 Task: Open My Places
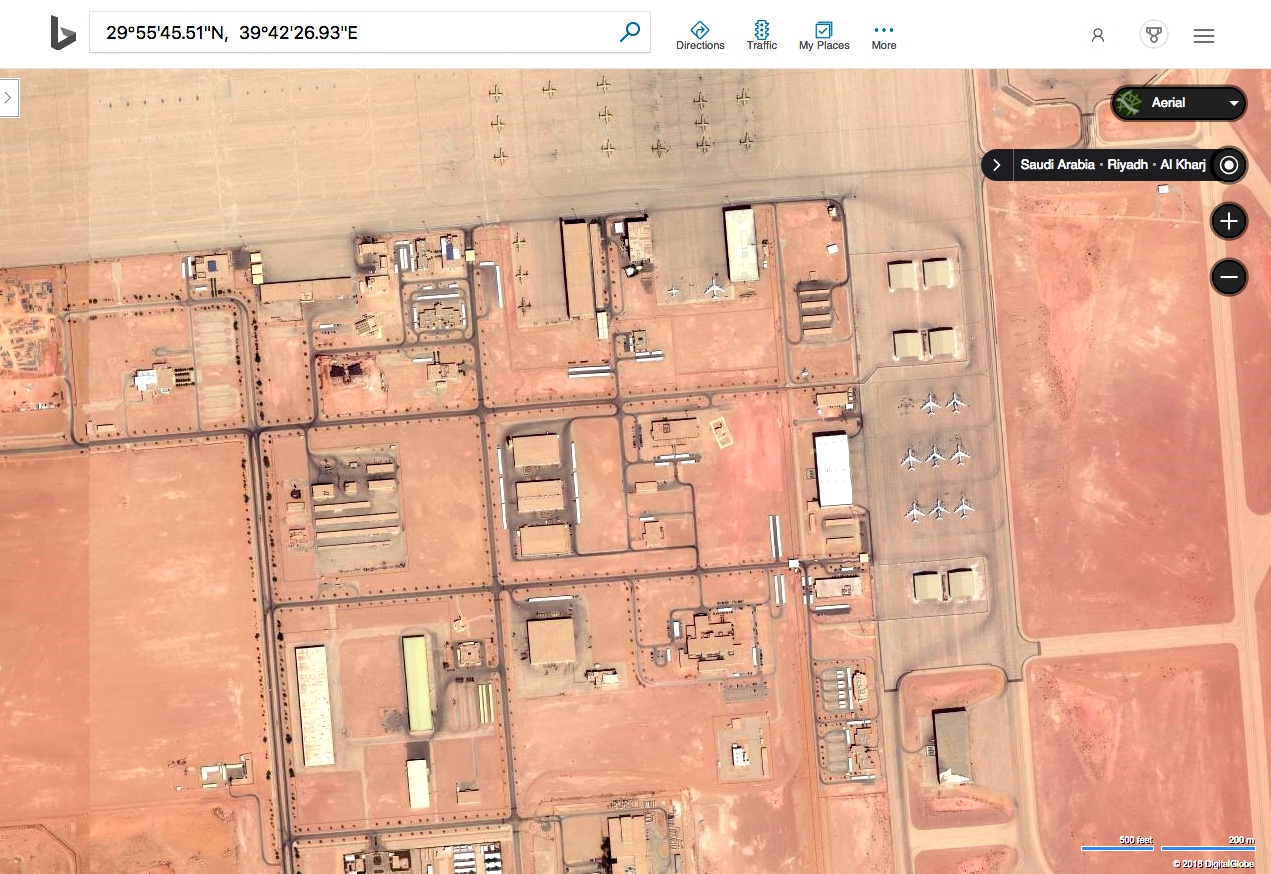tap(824, 36)
